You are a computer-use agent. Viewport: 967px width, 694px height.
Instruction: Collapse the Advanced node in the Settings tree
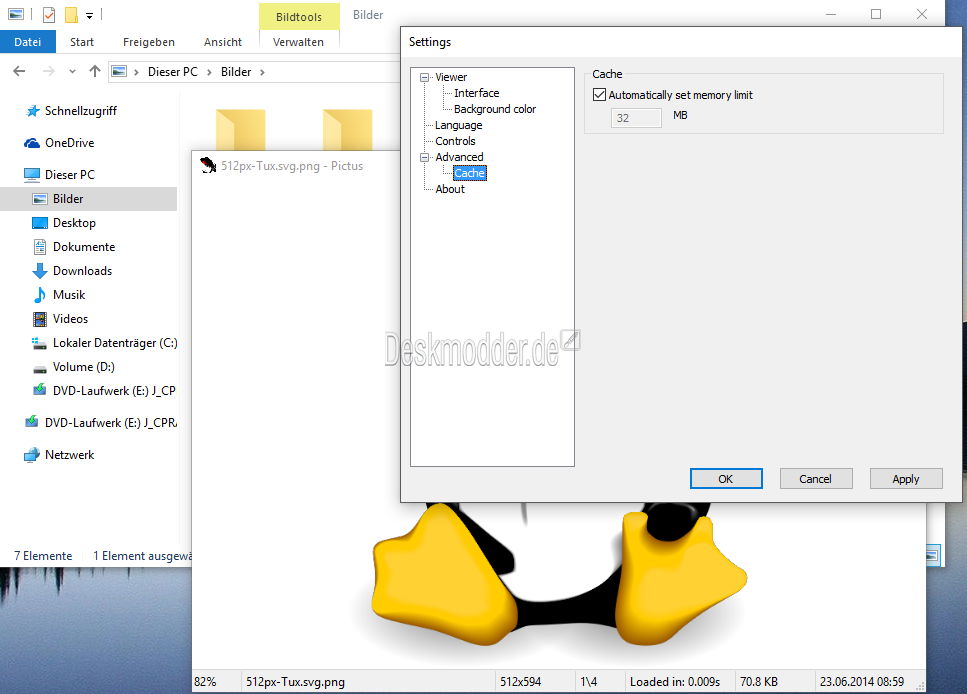[424, 157]
